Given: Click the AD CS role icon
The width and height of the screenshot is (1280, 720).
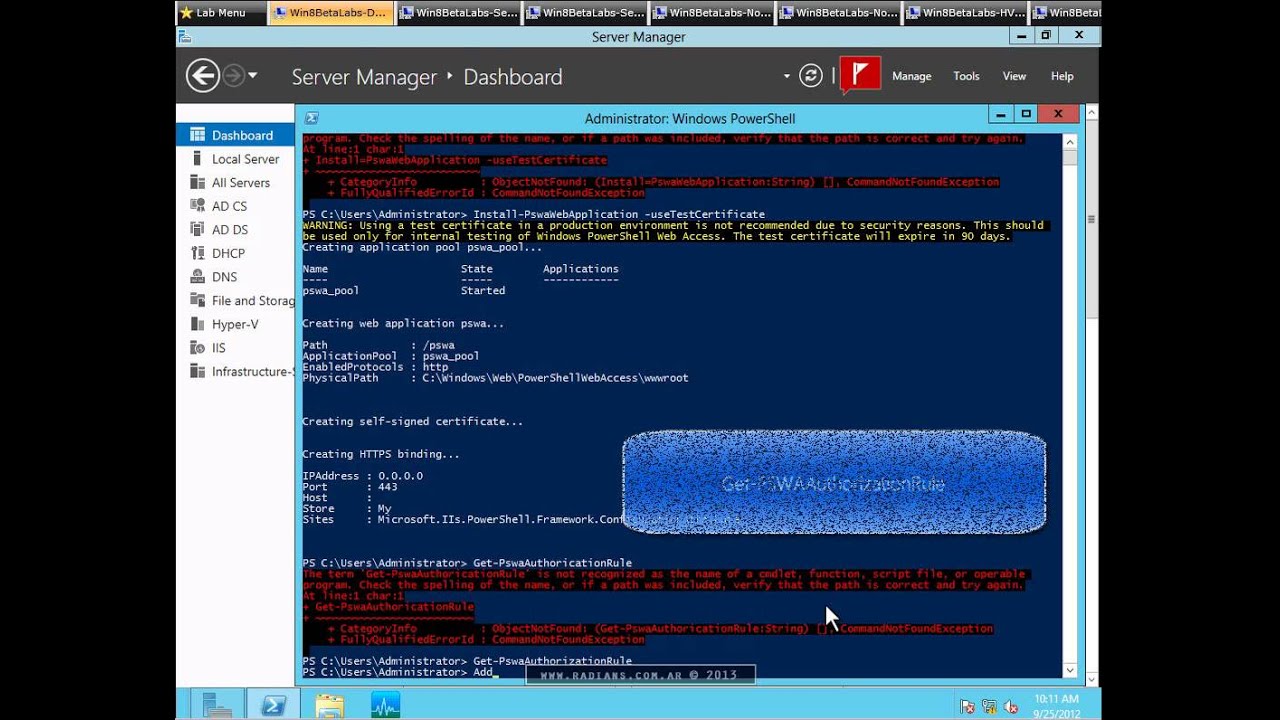Looking at the screenshot, I should [196, 206].
